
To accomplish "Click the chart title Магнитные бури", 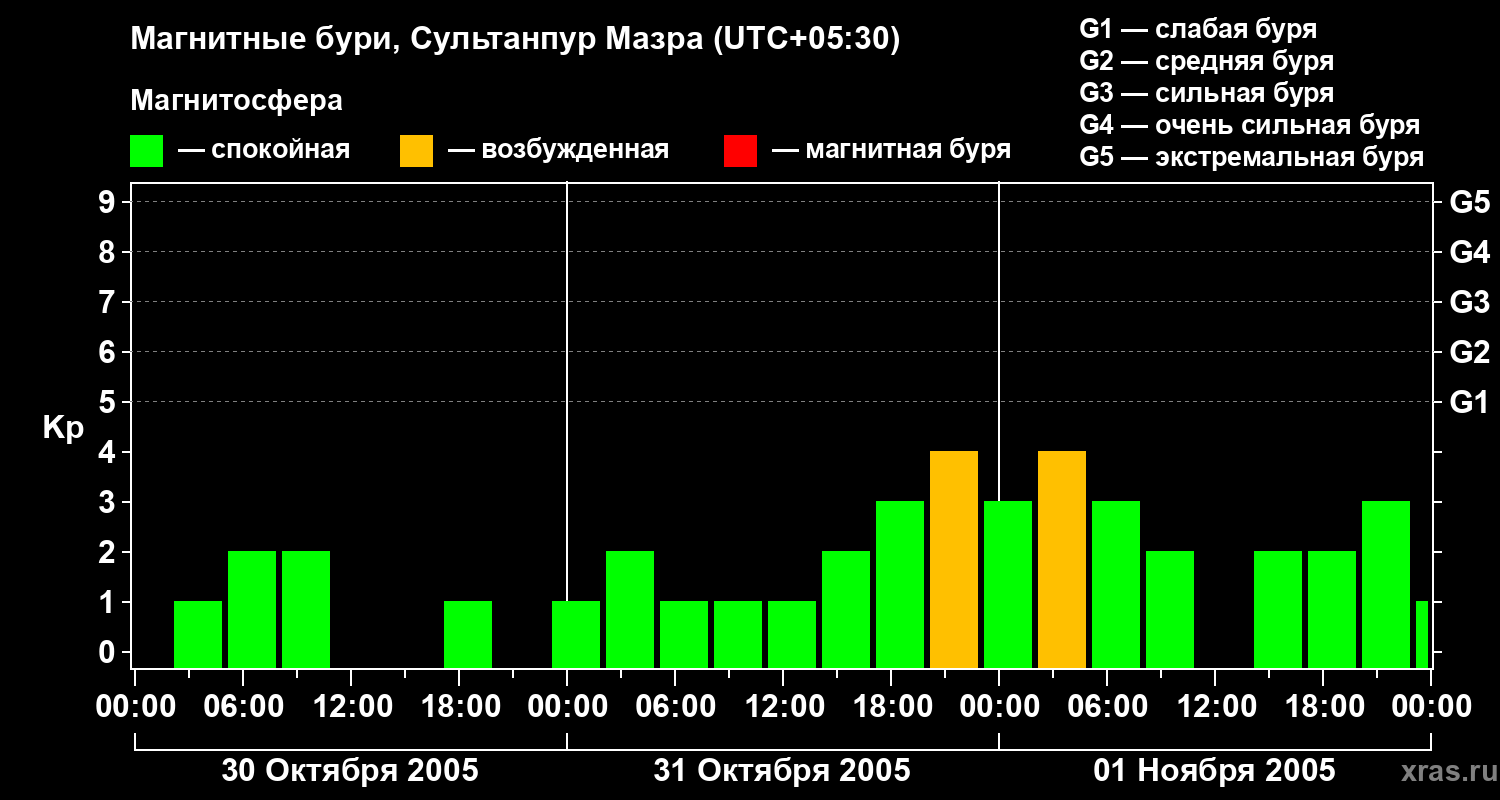I will 265,40.
